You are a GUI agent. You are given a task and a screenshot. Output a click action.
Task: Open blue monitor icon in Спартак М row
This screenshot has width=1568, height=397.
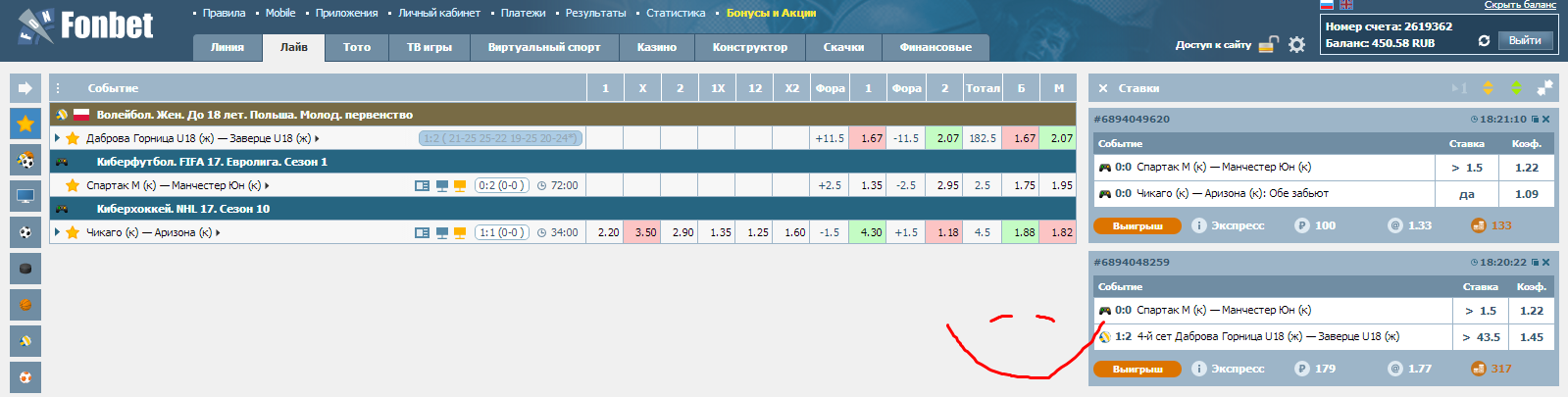point(442,185)
